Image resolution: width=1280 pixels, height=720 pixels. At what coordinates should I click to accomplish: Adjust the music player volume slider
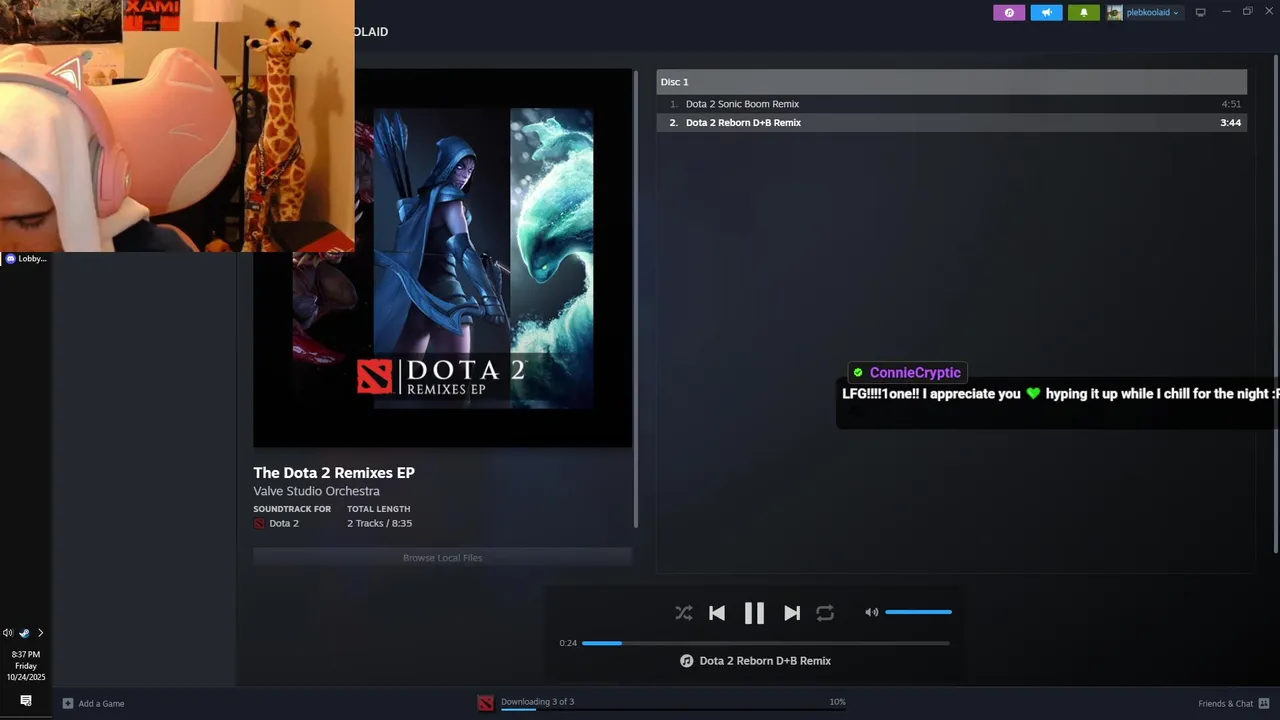[x=918, y=612]
